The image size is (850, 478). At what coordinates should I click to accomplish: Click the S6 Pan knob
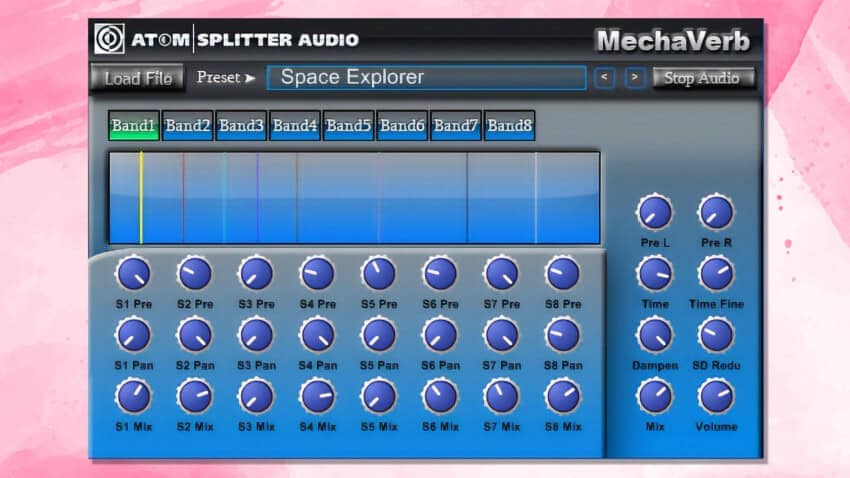click(440, 335)
